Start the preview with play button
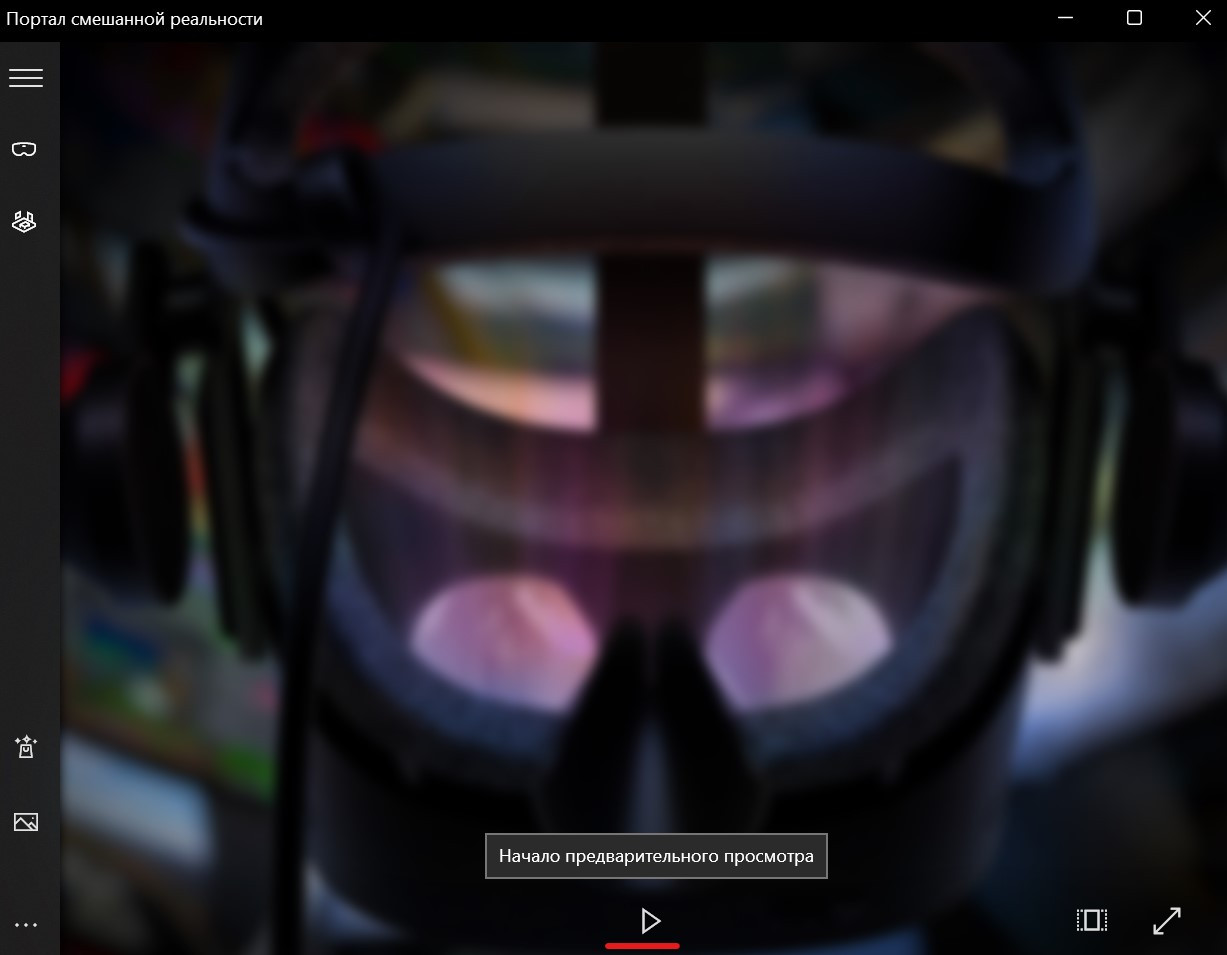 point(651,920)
